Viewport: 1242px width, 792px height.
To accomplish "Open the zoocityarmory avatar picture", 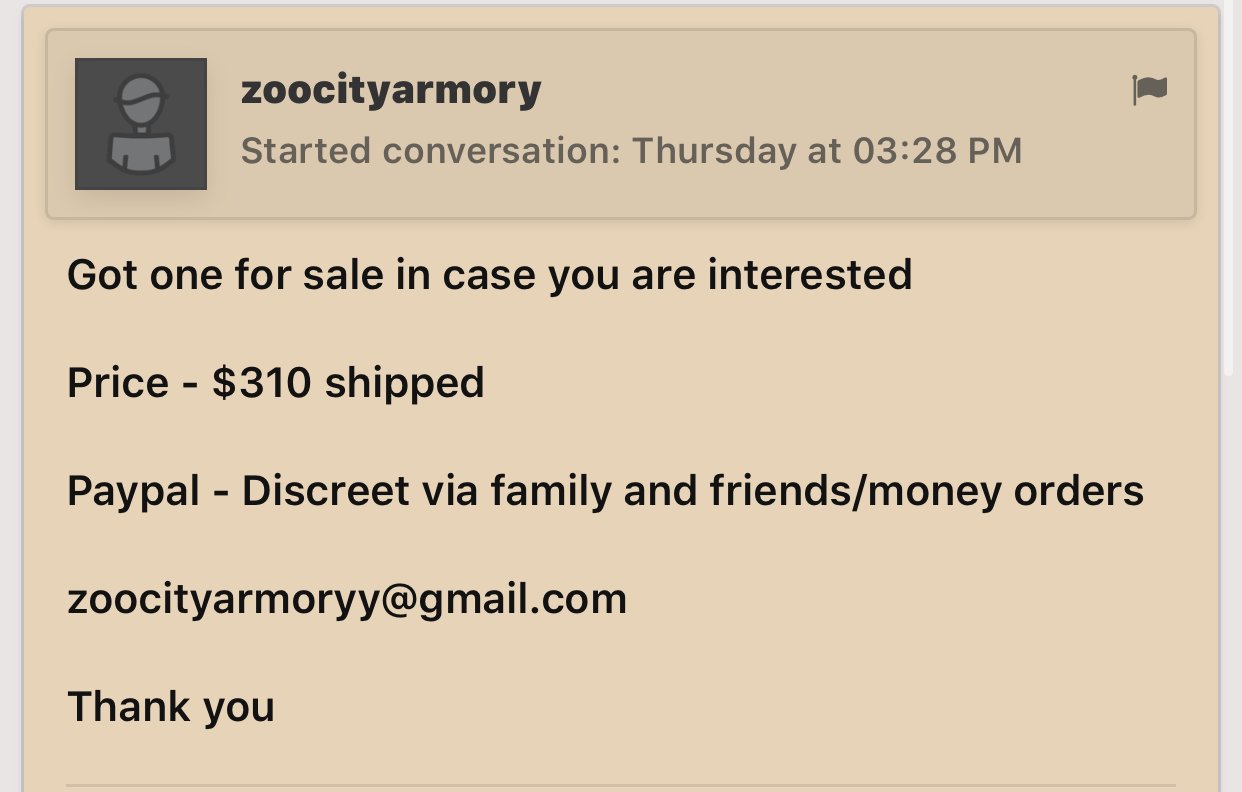I will (x=141, y=124).
